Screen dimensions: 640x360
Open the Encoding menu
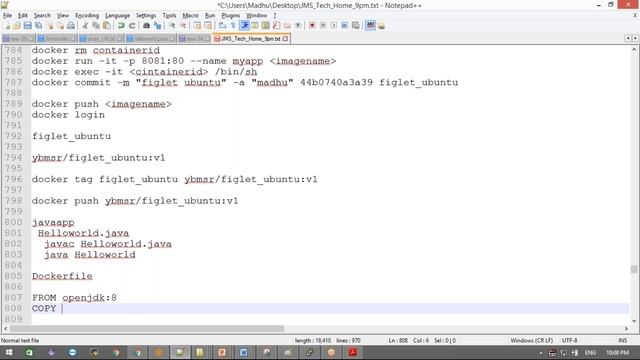(x=87, y=16)
